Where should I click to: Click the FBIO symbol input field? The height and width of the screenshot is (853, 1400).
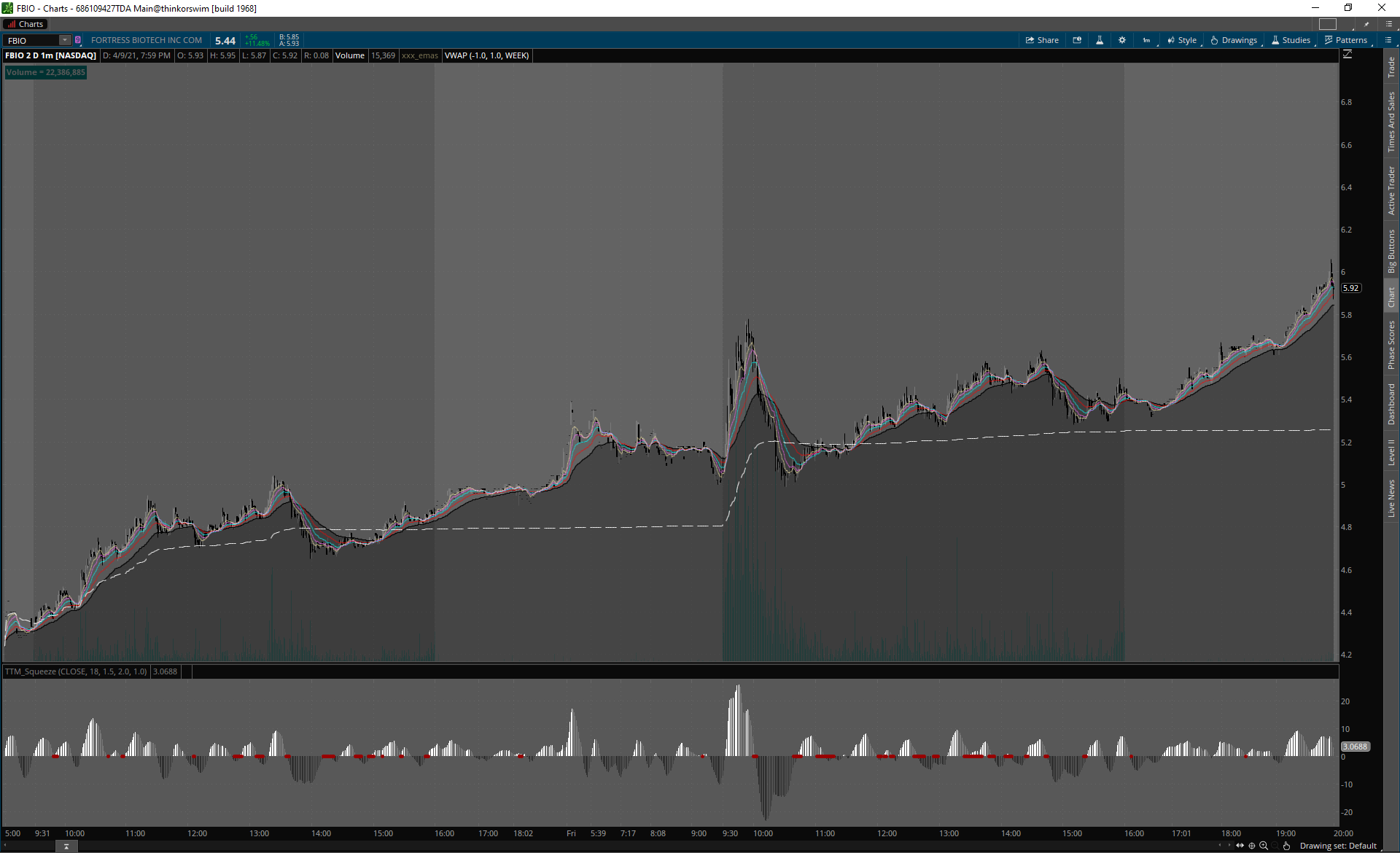pyautogui.click(x=31, y=40)
